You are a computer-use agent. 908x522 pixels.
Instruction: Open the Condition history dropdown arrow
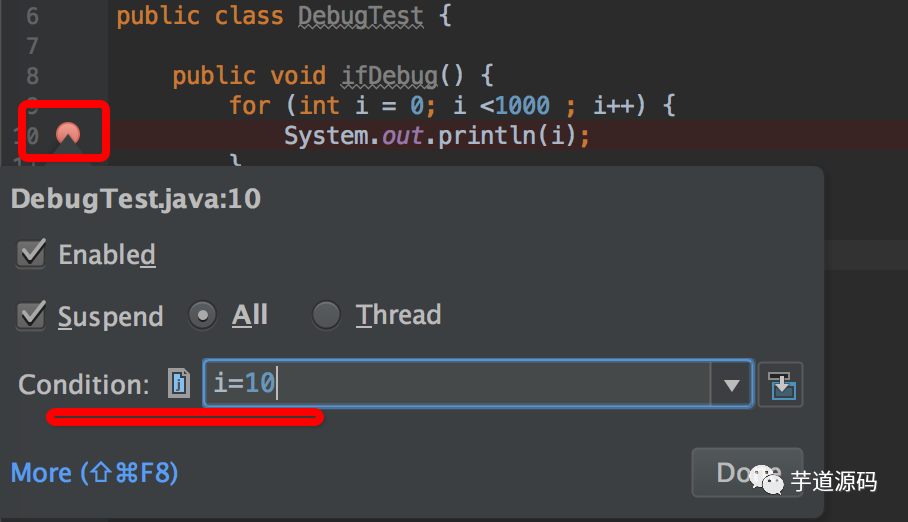pyautogui.click(x=731, y=385)
